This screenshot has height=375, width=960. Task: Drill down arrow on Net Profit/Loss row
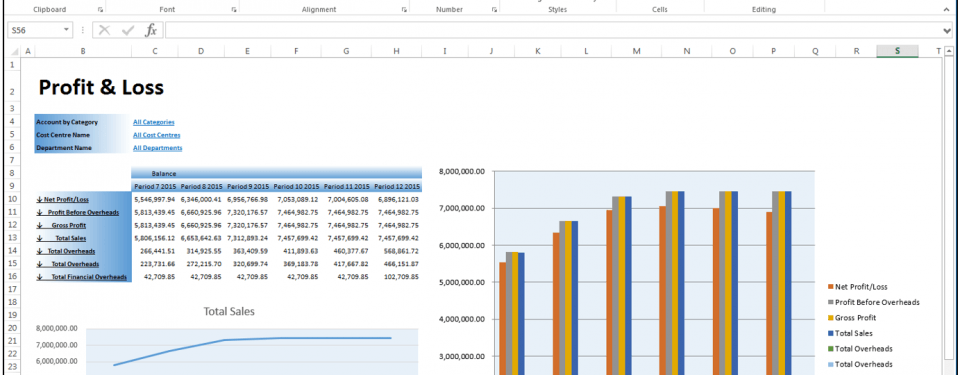[x=39, y=199]
